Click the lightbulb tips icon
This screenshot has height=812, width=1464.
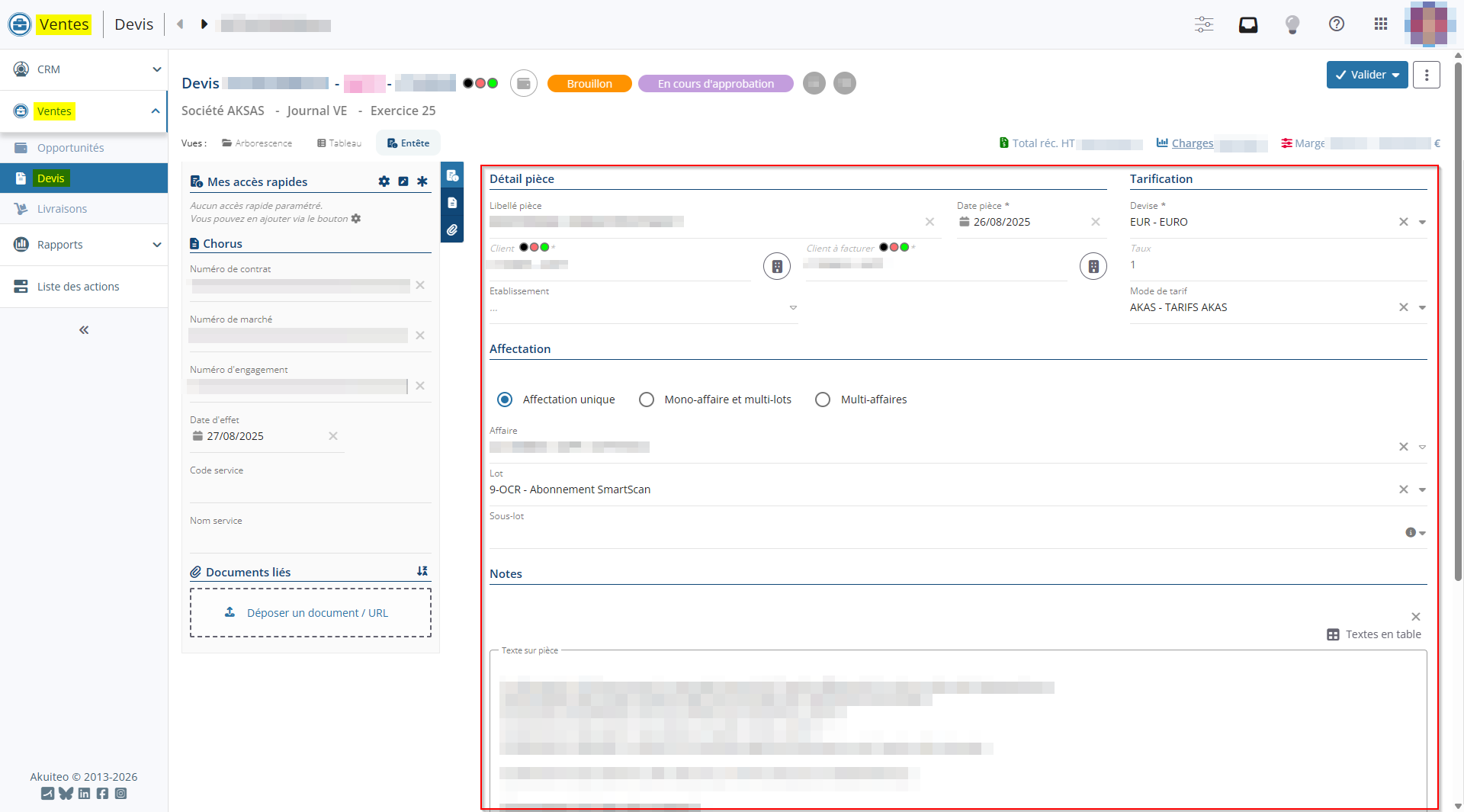tap(1292, 25)
